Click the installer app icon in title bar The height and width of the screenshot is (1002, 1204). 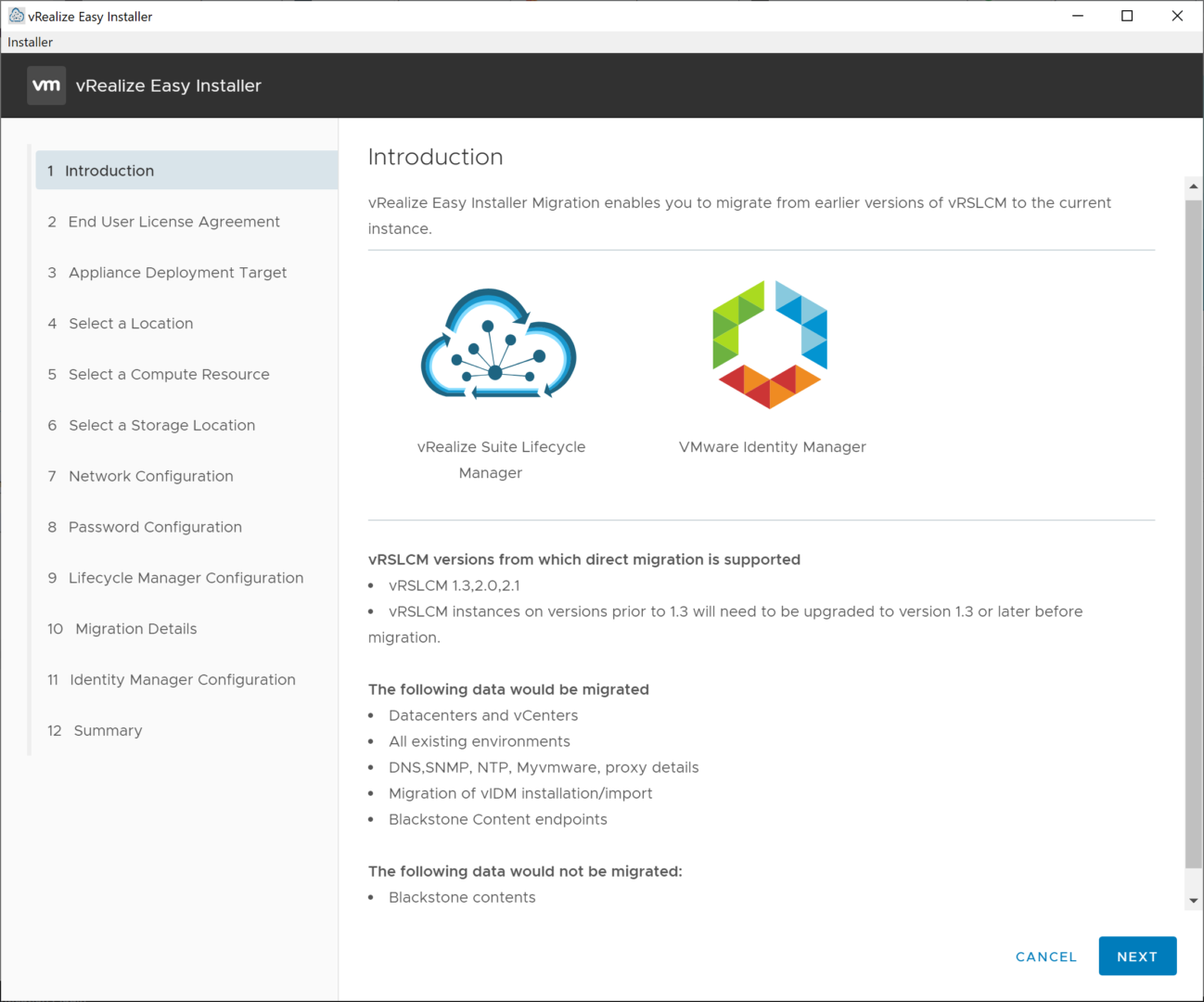tap(16, 16)
